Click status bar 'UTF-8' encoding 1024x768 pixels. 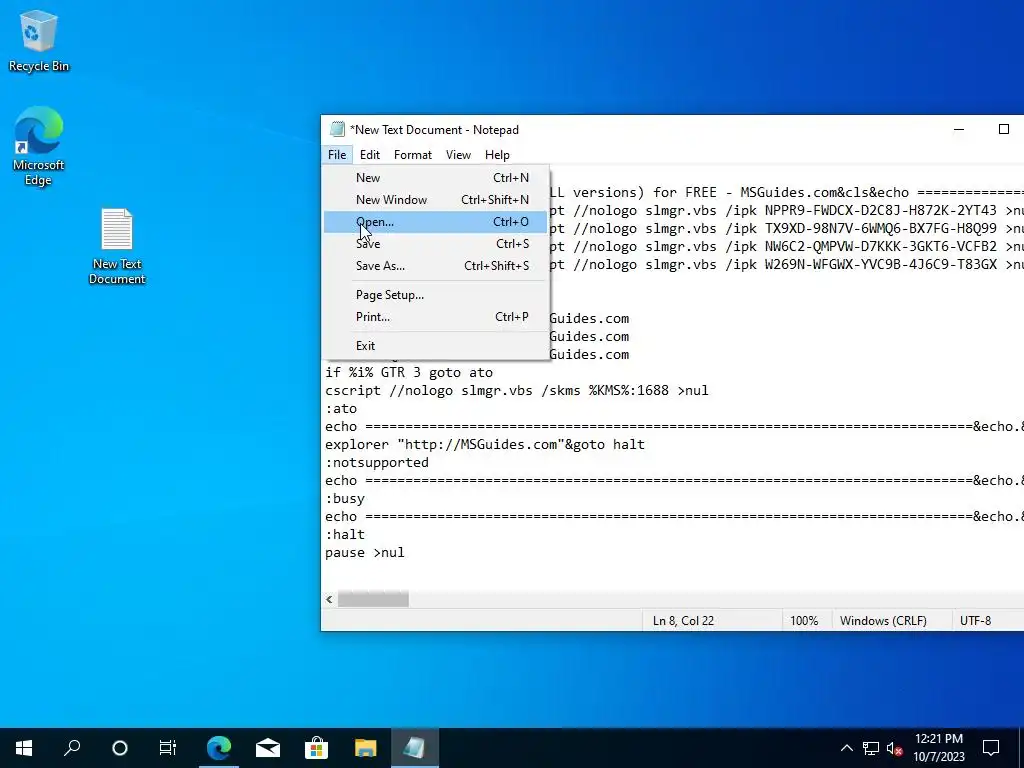pyautogui.click(x=975, y=620)
